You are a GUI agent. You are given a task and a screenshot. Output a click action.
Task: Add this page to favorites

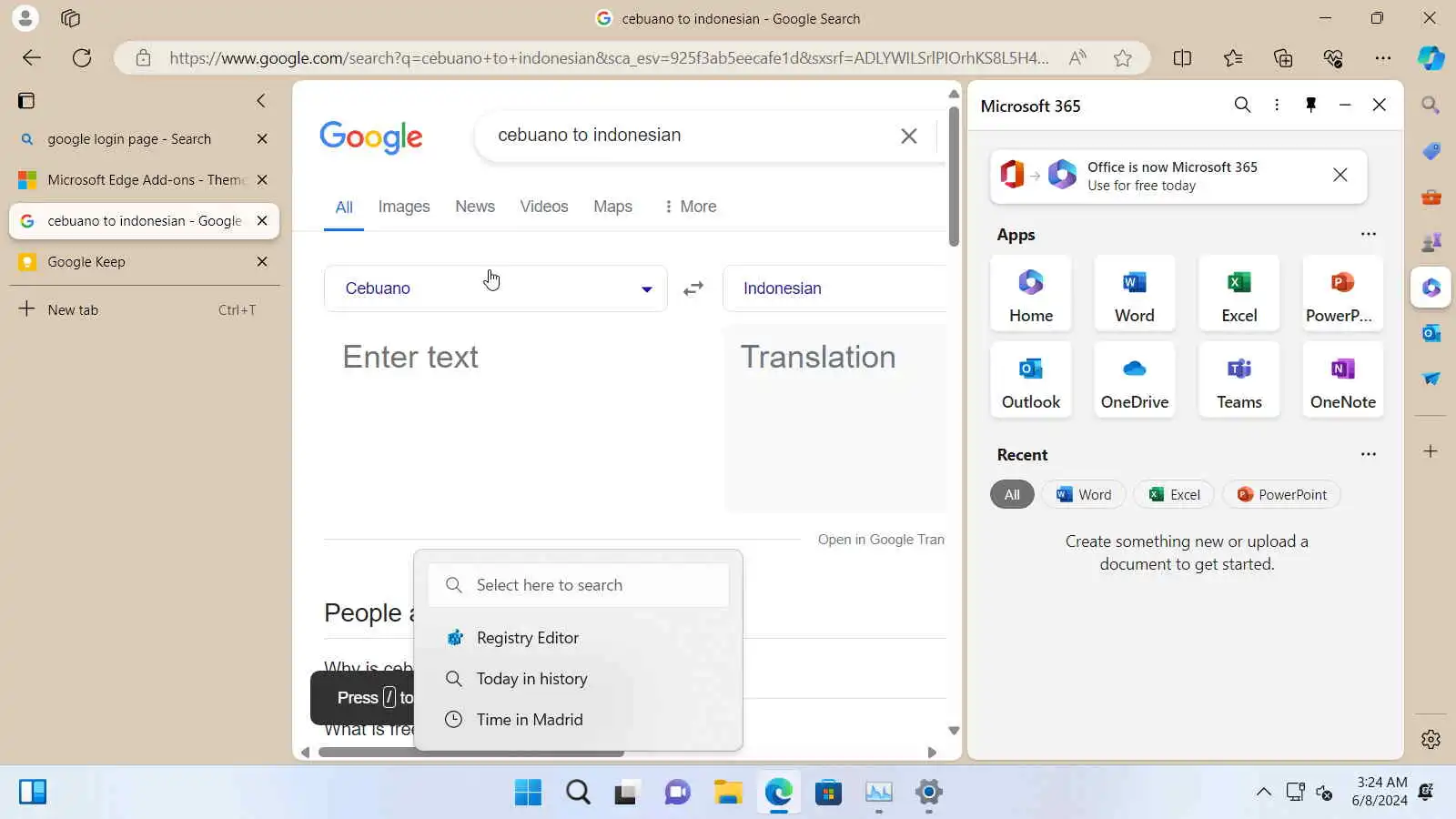[x=1123, y=58]
